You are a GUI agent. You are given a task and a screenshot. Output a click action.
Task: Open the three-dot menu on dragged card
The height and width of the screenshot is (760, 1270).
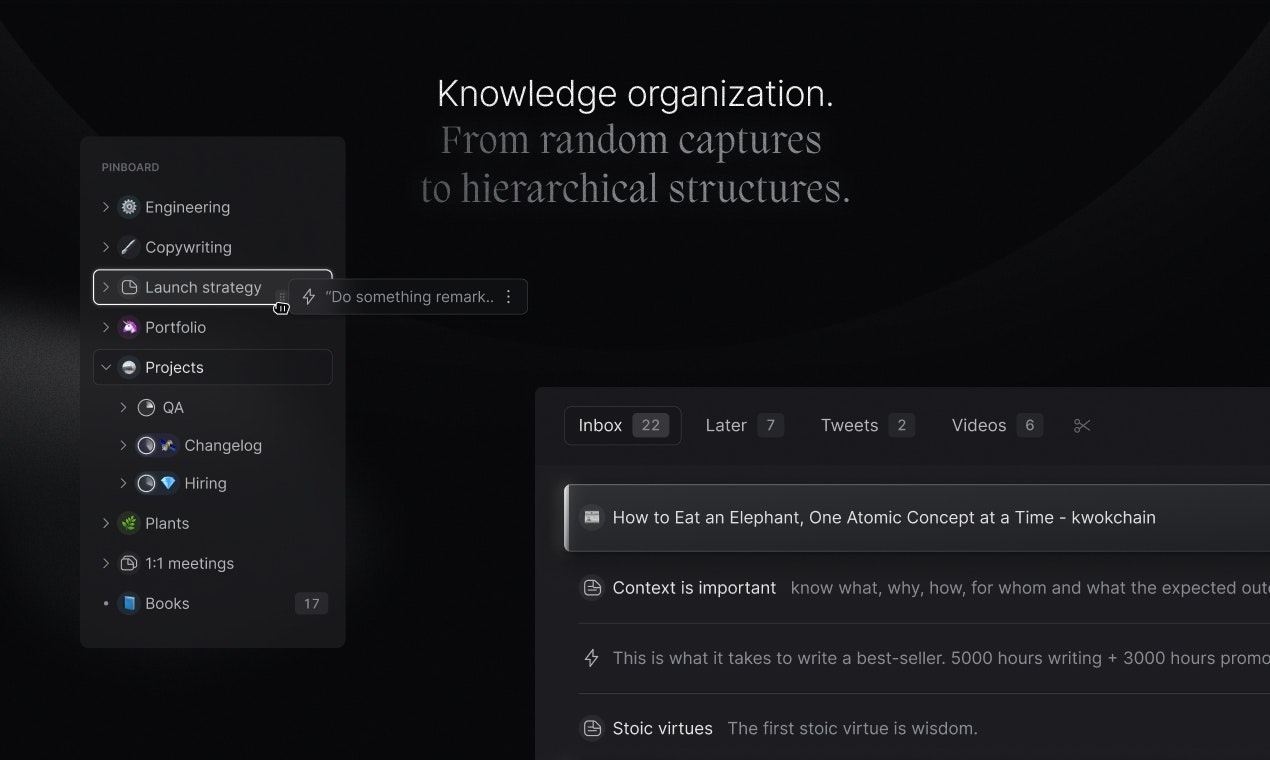508,297
